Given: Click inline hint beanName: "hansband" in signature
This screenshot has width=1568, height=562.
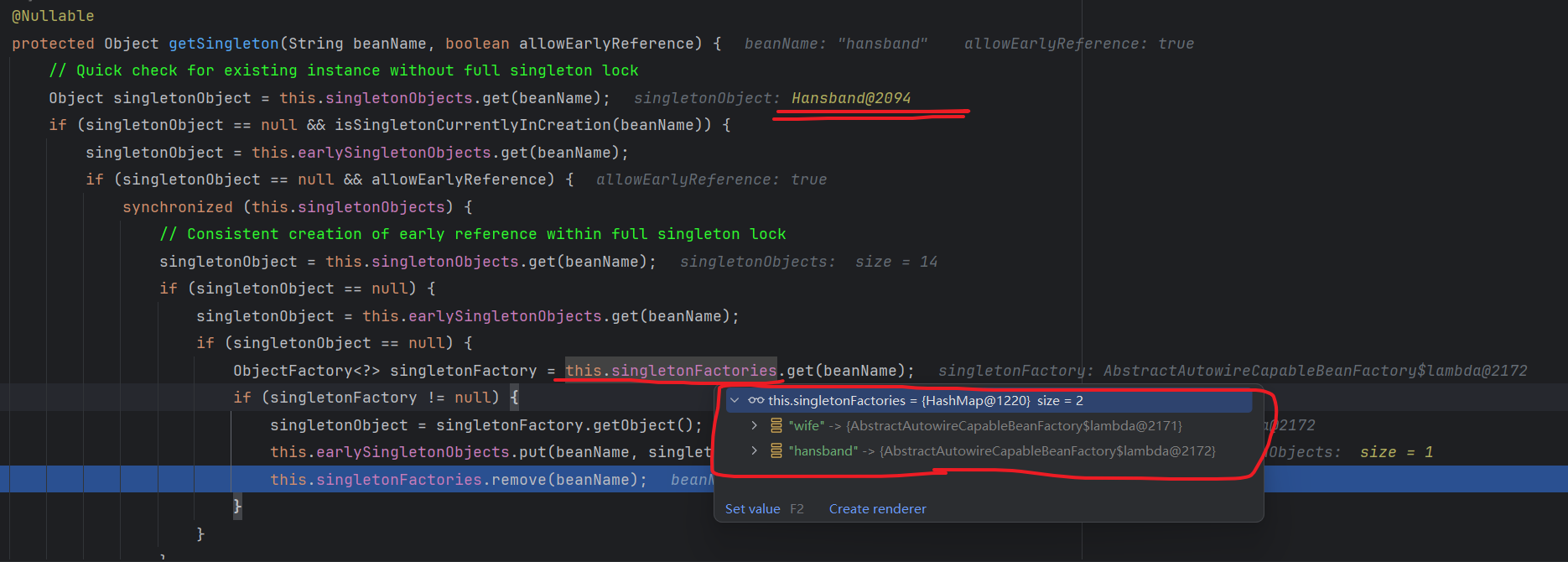Looking at the screenshot, I should [x=836, y=44].
